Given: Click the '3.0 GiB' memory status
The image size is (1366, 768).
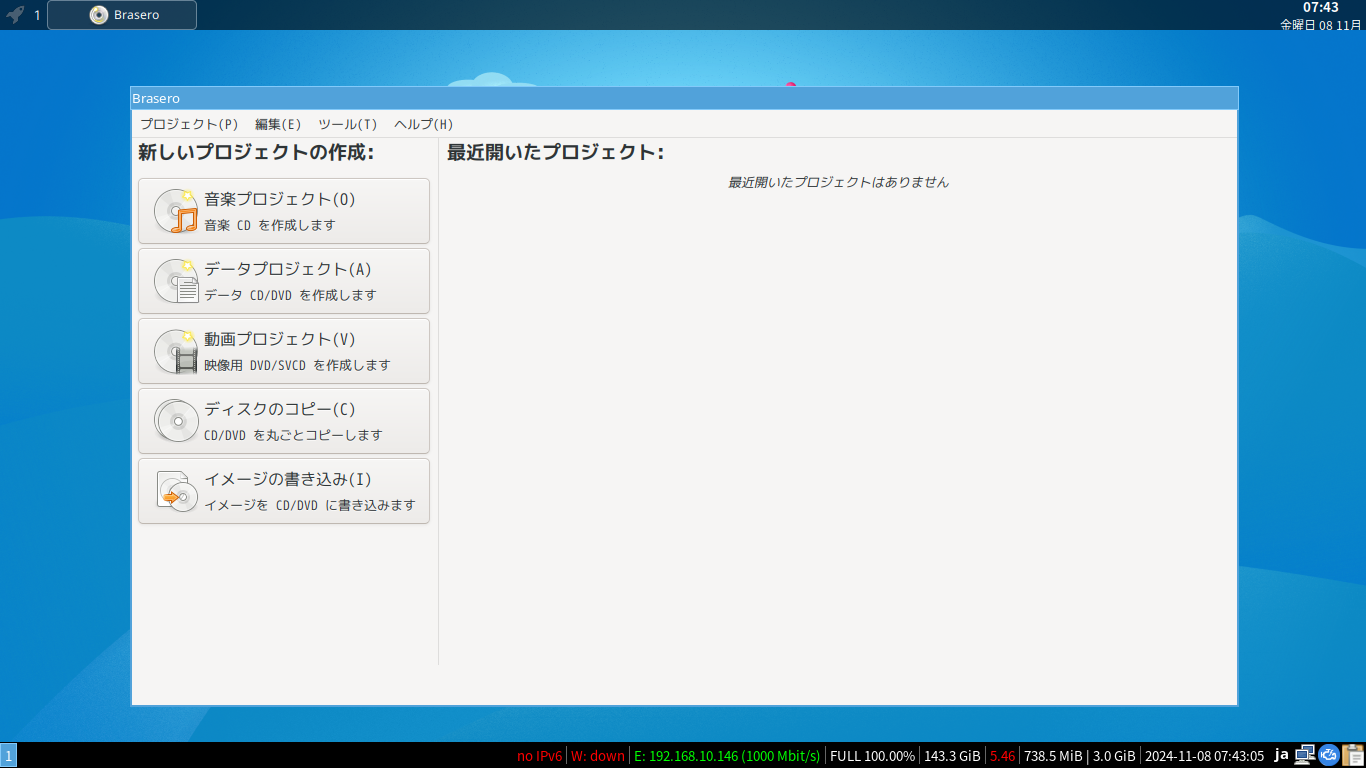Looking at the screenshot, I should [1114, 756].
